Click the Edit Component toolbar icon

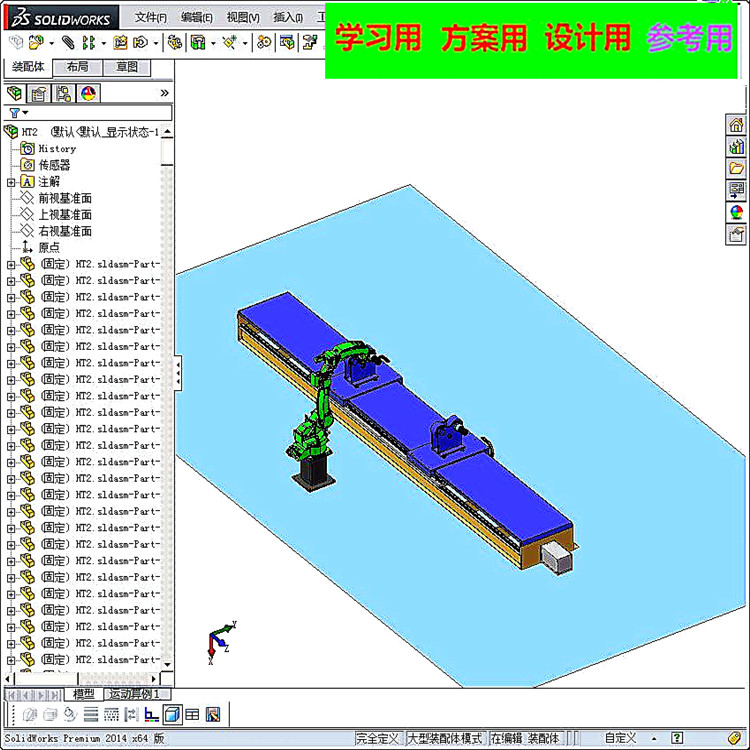[x=16, y=43]
